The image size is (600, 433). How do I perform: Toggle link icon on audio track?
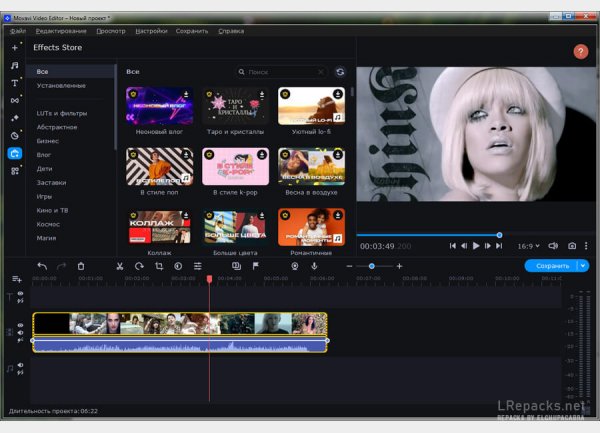click(20, 373)
